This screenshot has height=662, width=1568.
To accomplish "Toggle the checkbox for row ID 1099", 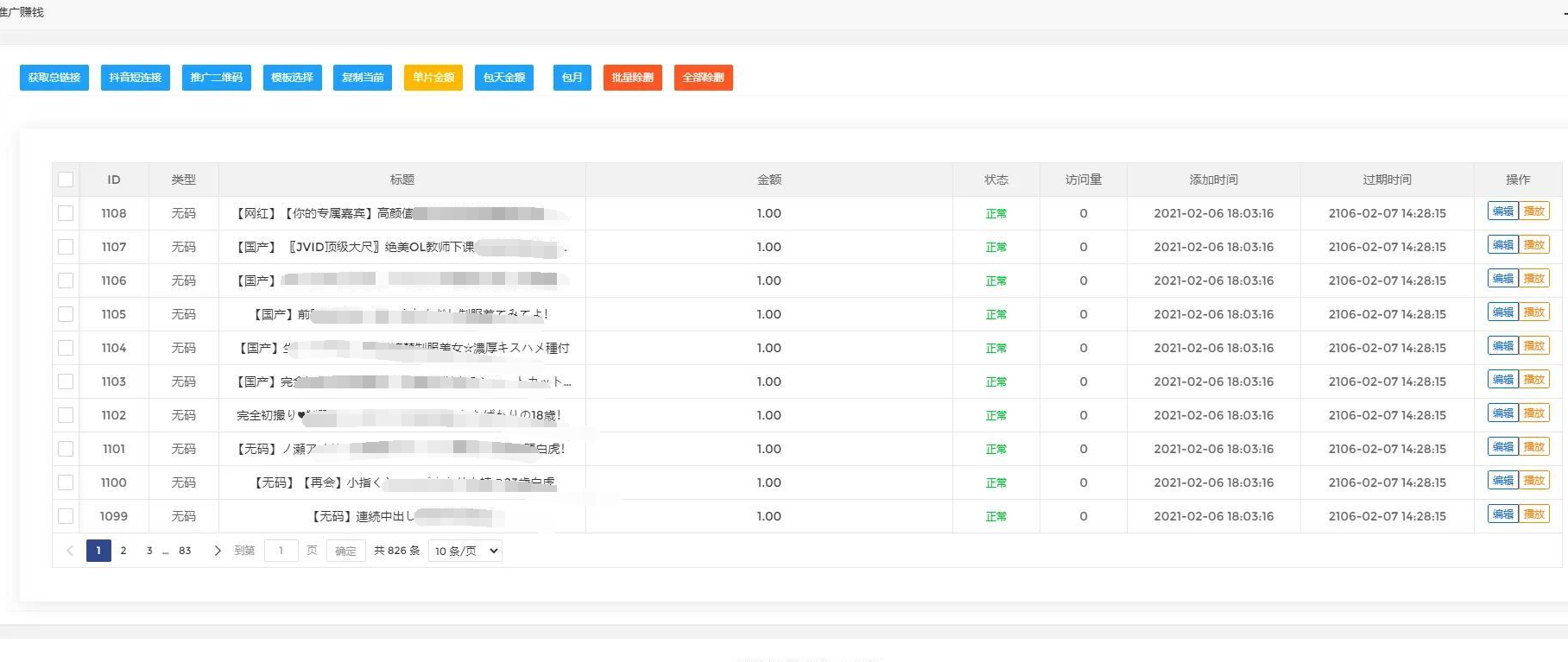I will point(66,516).
